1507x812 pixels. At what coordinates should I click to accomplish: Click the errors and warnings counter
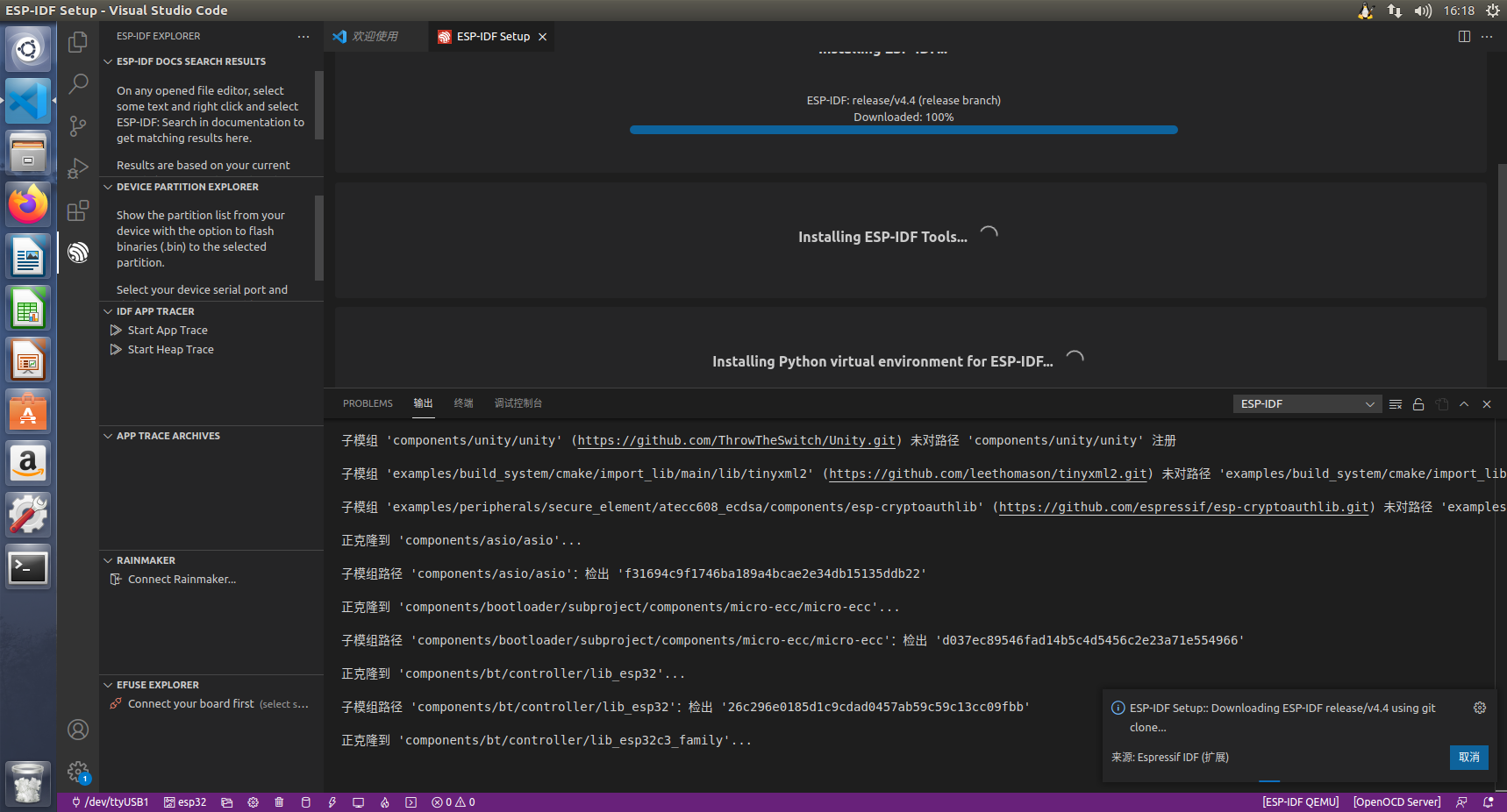coord(454,801)
